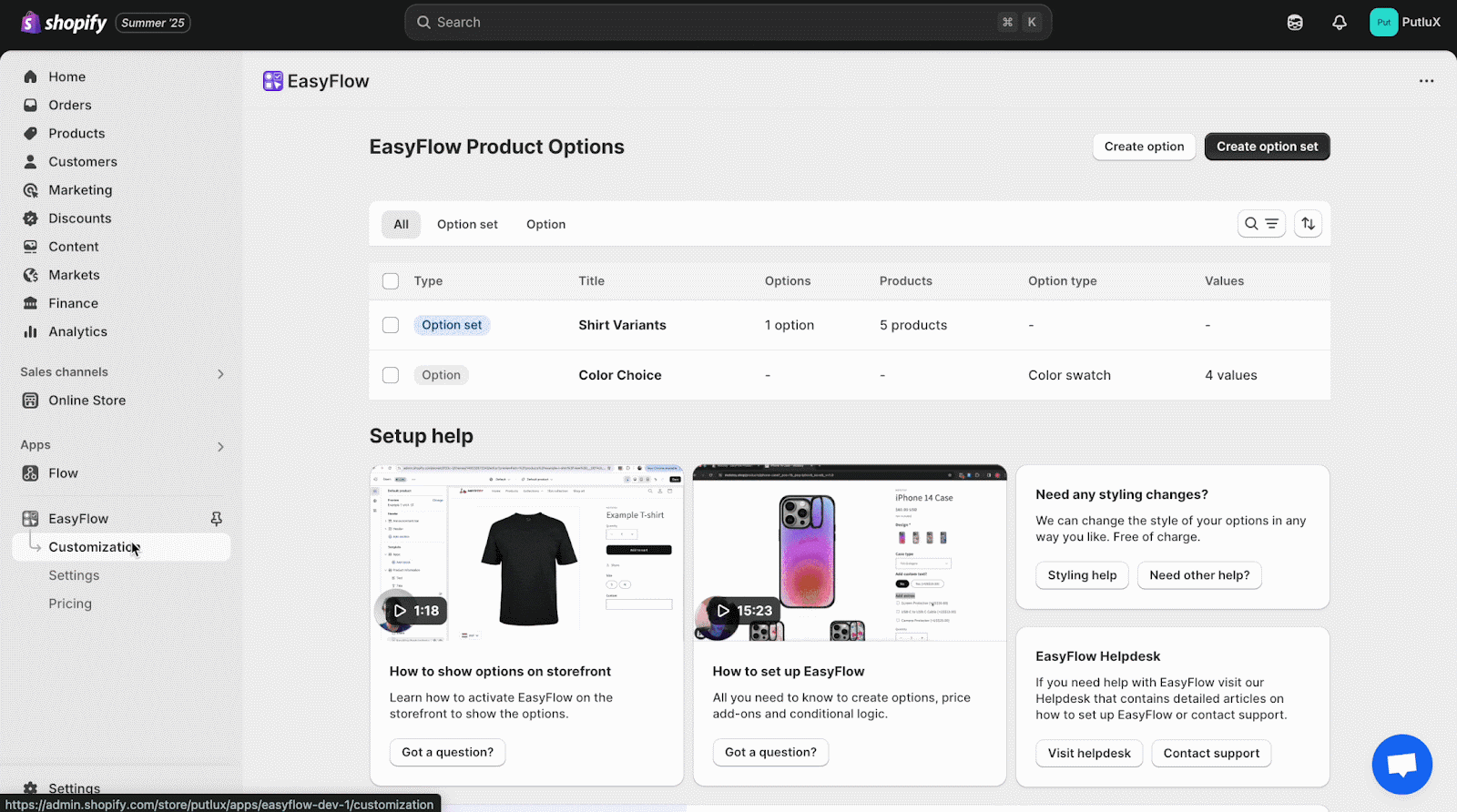
Task: Open the chat support bubble
Action: click(x=1401, y=765)
